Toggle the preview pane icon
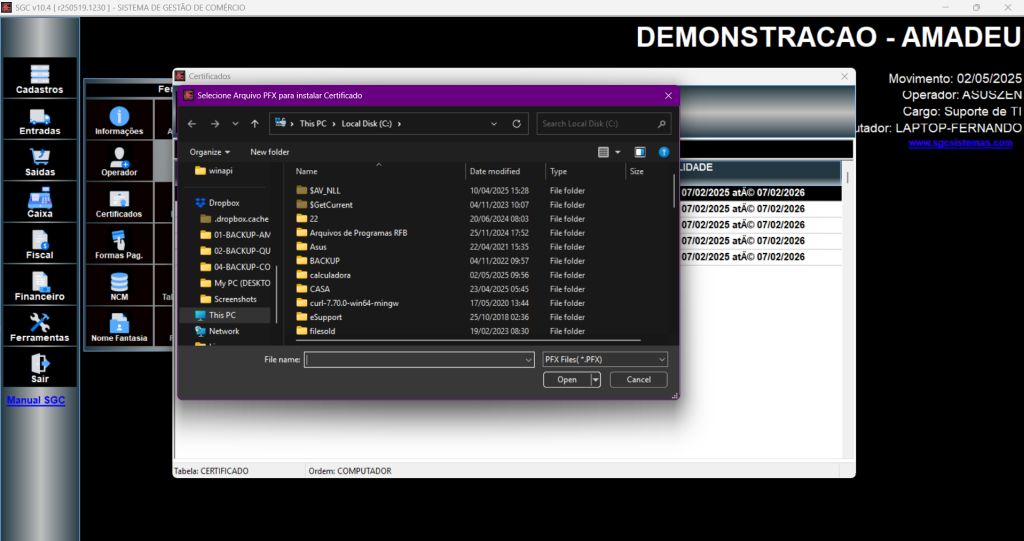 [x=640, y=152]
